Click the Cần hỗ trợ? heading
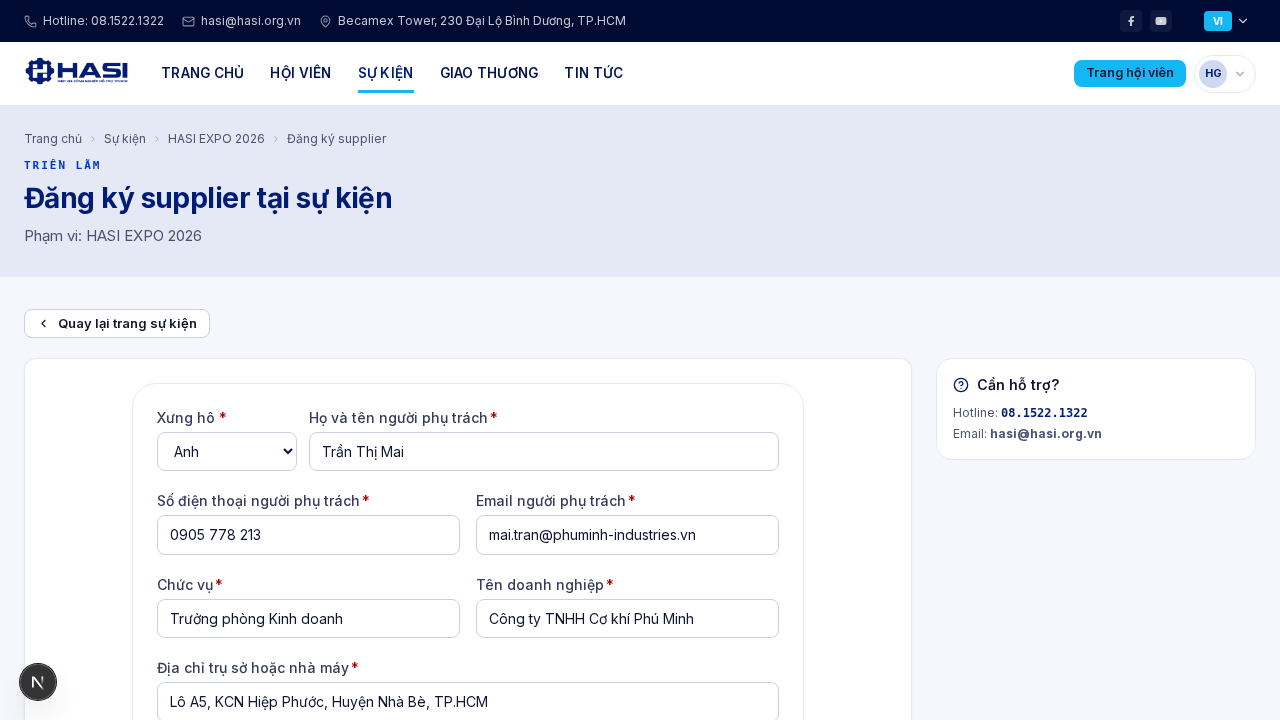The width and height of the screenshot is (1280, 720). [x=1018, y=385]
